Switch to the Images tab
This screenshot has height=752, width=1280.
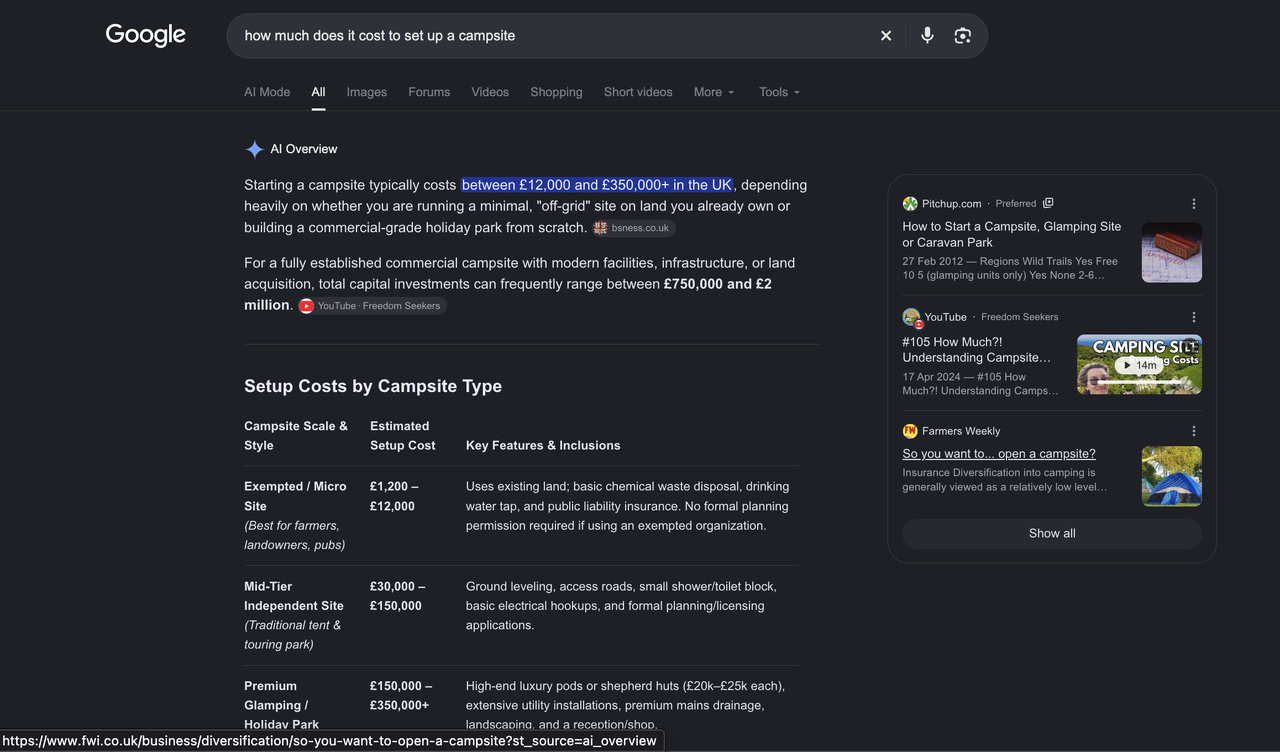coord(367,92)
